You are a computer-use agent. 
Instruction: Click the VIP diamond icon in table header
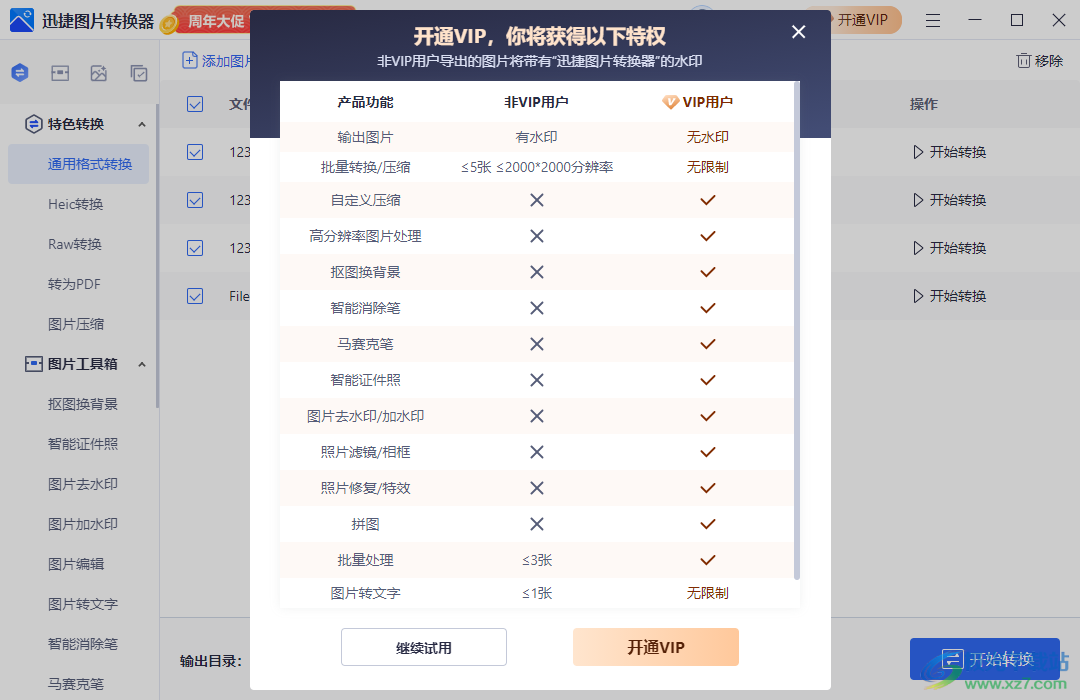[x=670, y=102]
